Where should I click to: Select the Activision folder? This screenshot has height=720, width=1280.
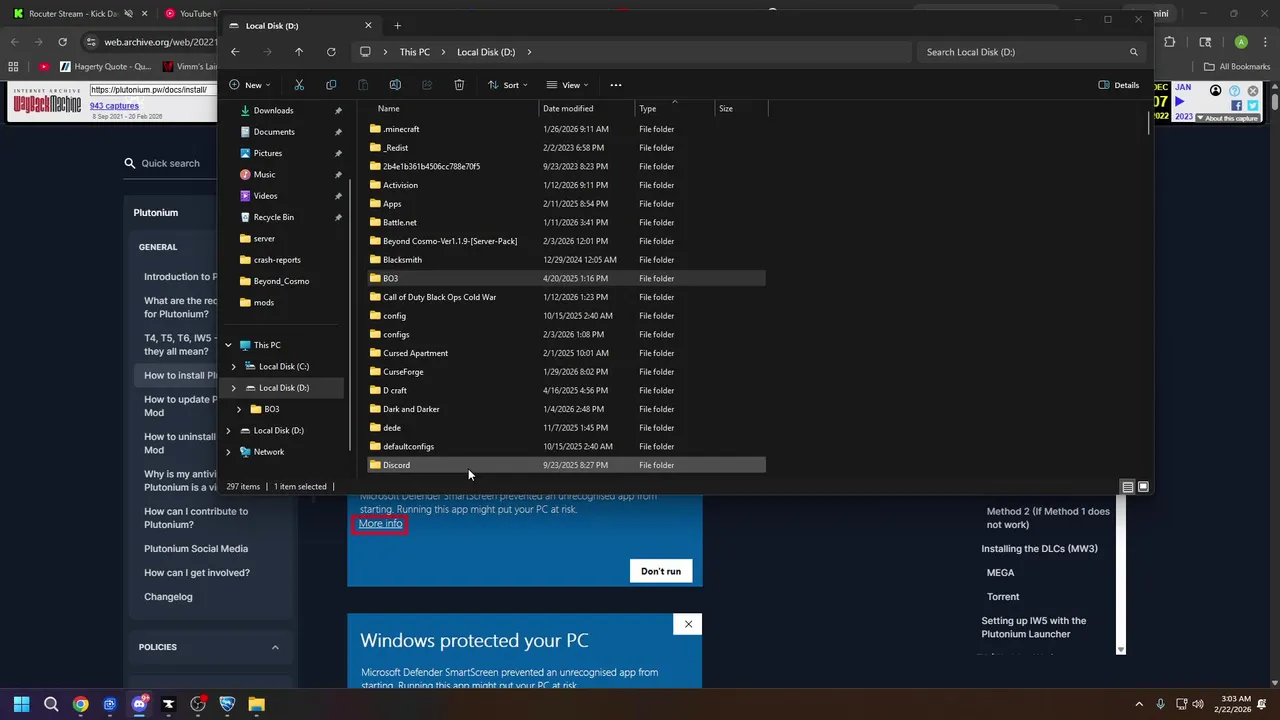(566, 185)
